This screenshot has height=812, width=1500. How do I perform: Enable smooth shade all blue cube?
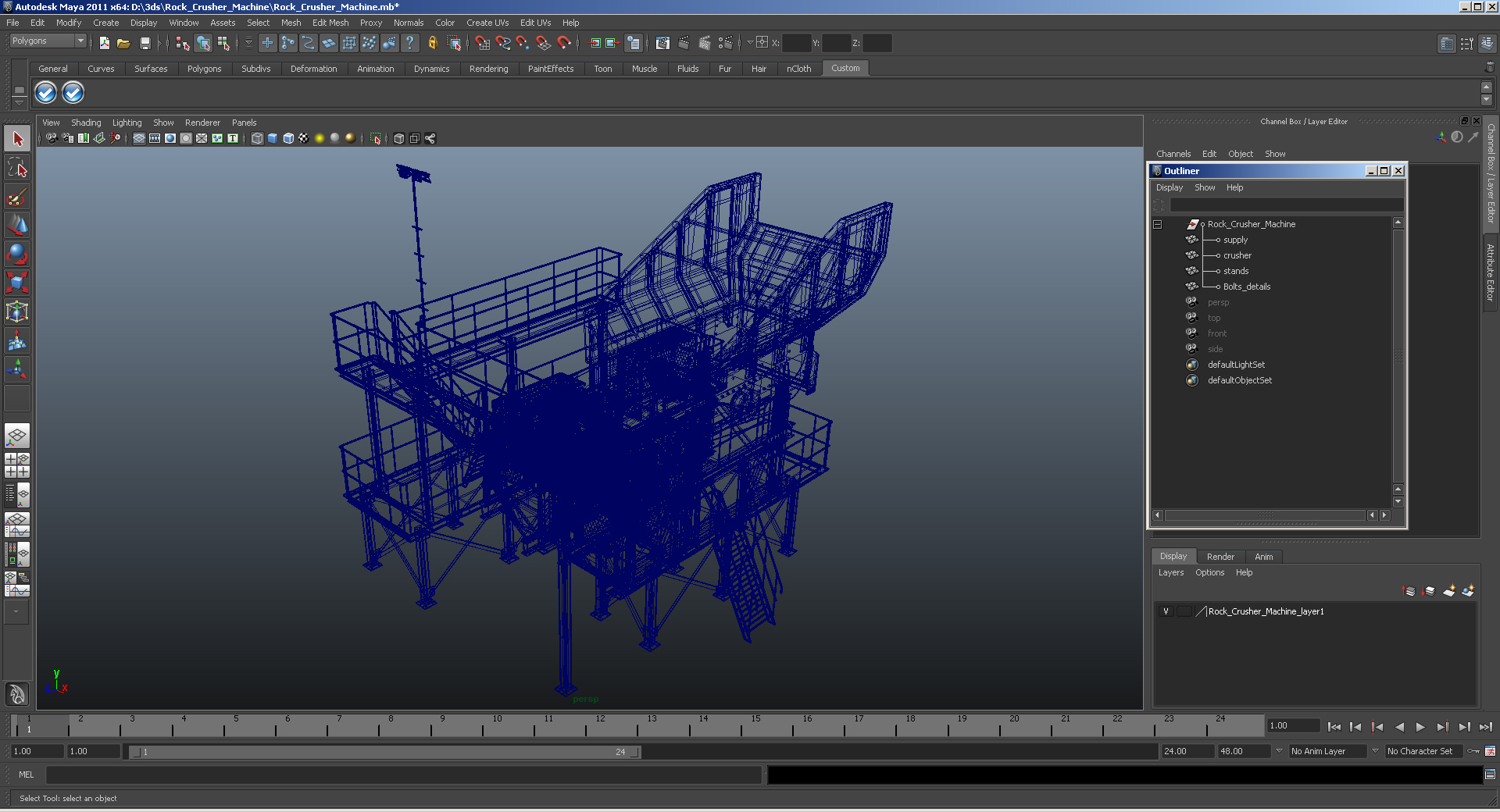273,138
